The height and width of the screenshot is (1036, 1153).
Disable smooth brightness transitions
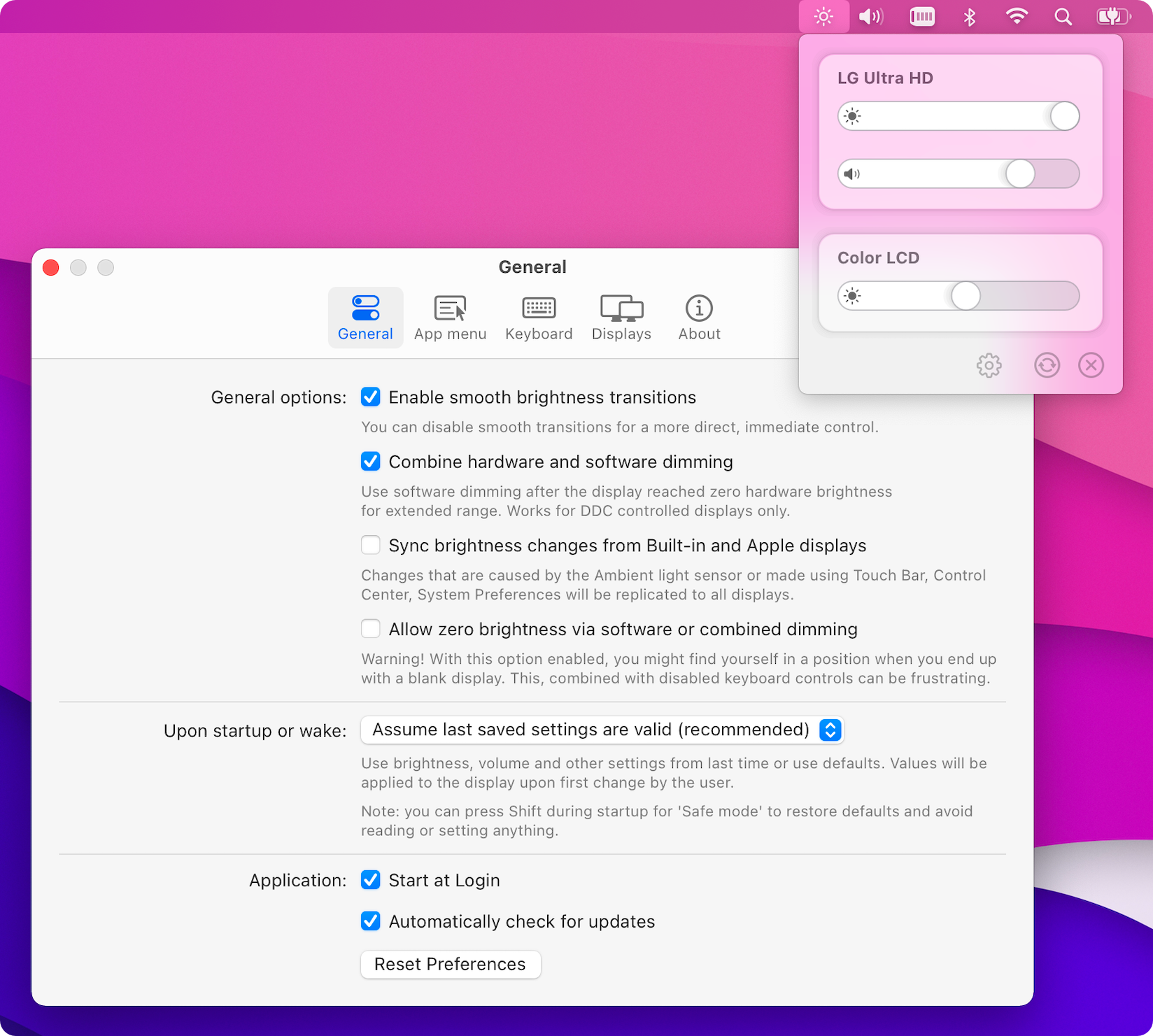(x=370, y=397)
